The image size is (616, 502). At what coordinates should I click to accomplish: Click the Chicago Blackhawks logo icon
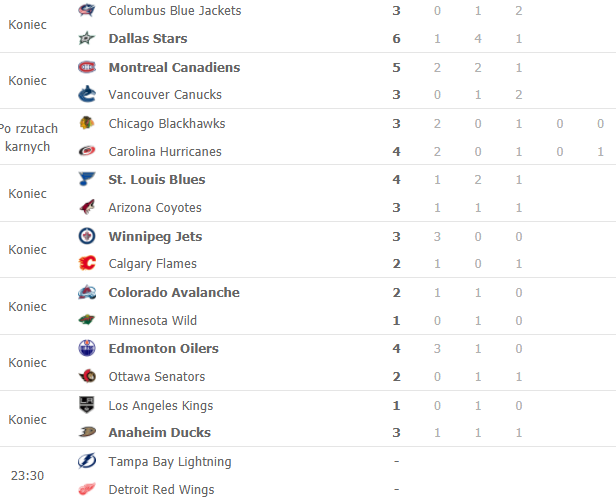pos(86,123)
